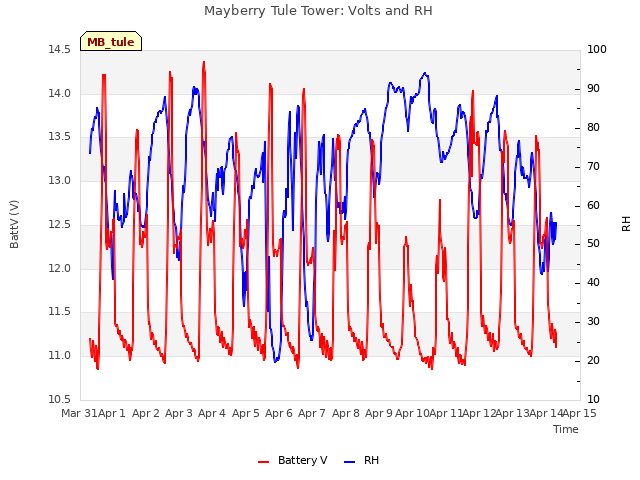Click the 11.0 tick label on left axis
640x480 pixels.
pos(60,356)
